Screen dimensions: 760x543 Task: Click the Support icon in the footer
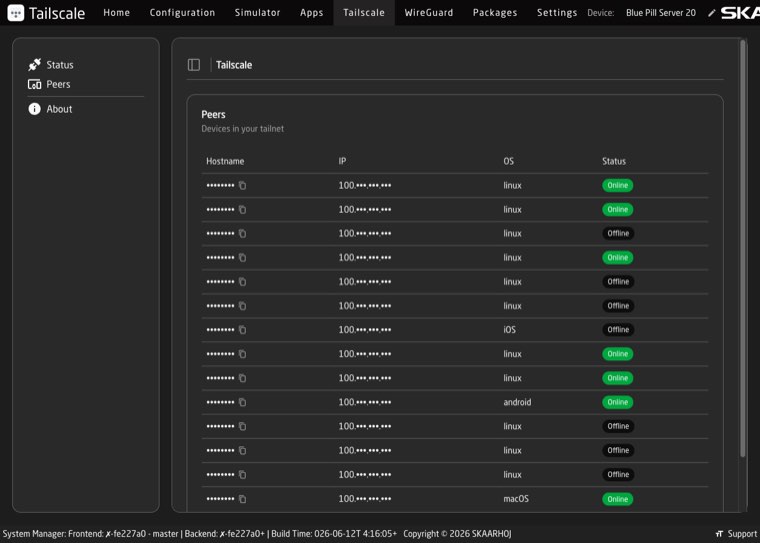tap(719, 534)
